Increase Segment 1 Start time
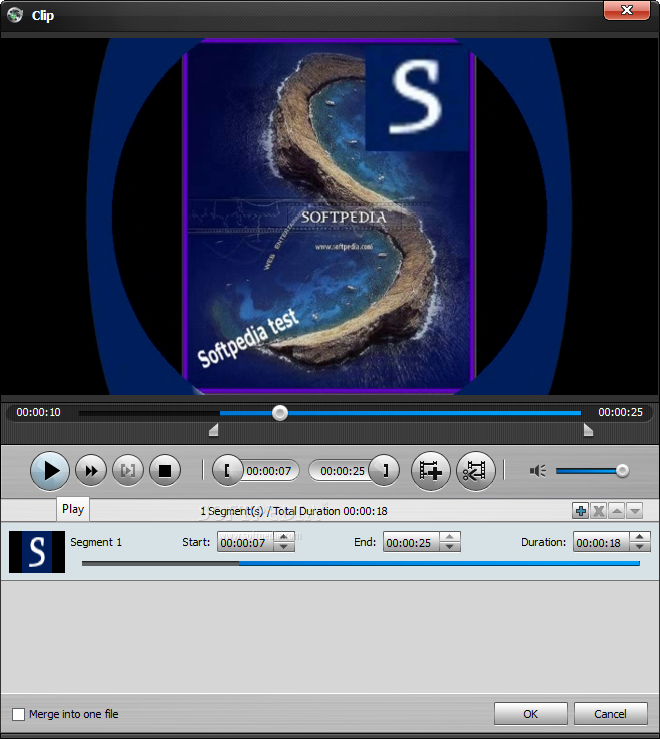The image size is (660, 739). click(283, 537)
